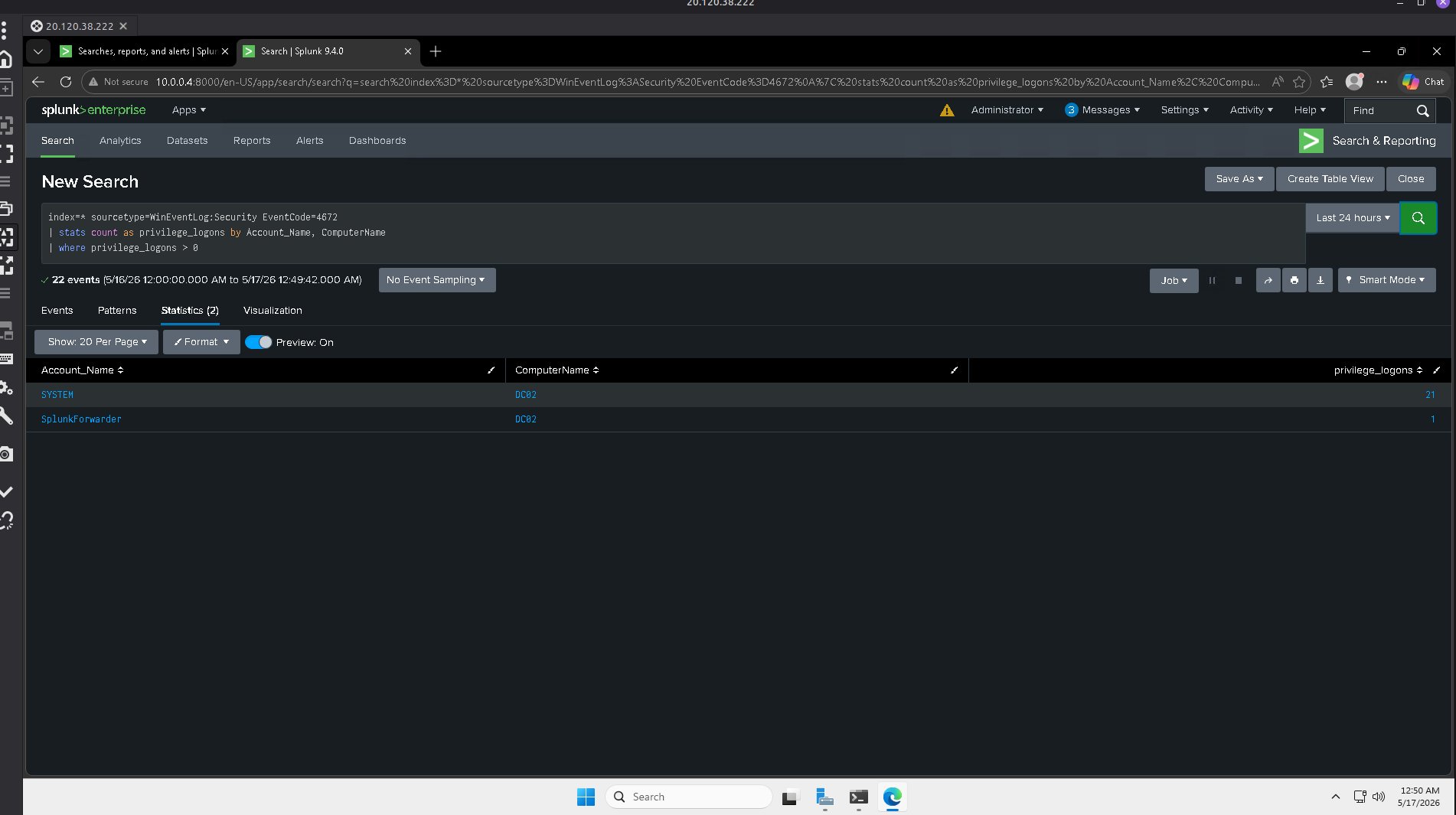Click the splunk>enterprise logo
This screenshot has width=1456, height=815.
pyautogui.click(x=93, y=110)
